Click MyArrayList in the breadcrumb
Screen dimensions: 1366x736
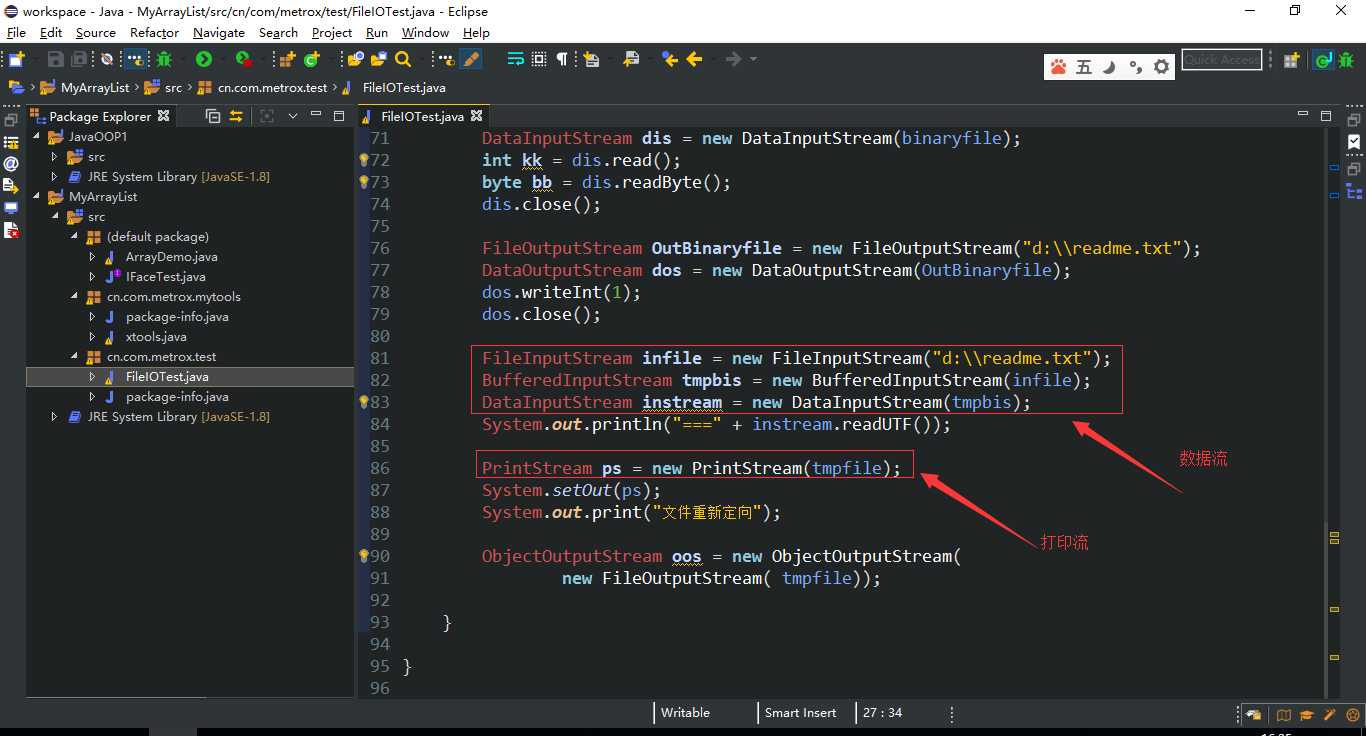(96, 88)
